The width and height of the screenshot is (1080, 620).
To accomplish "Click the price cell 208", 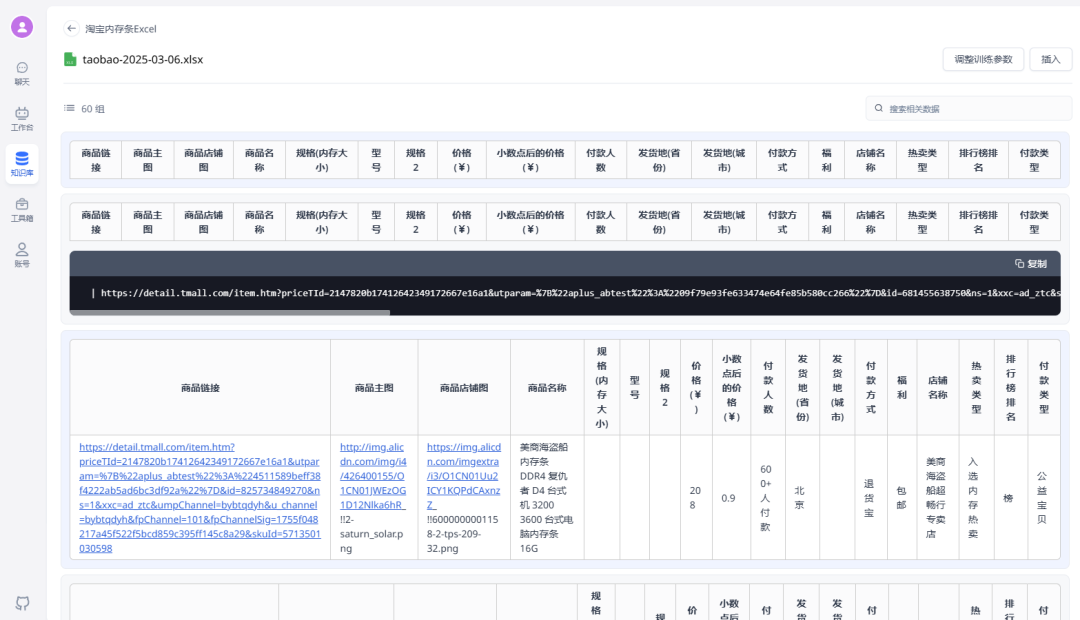I will click(x=695, y=497).
